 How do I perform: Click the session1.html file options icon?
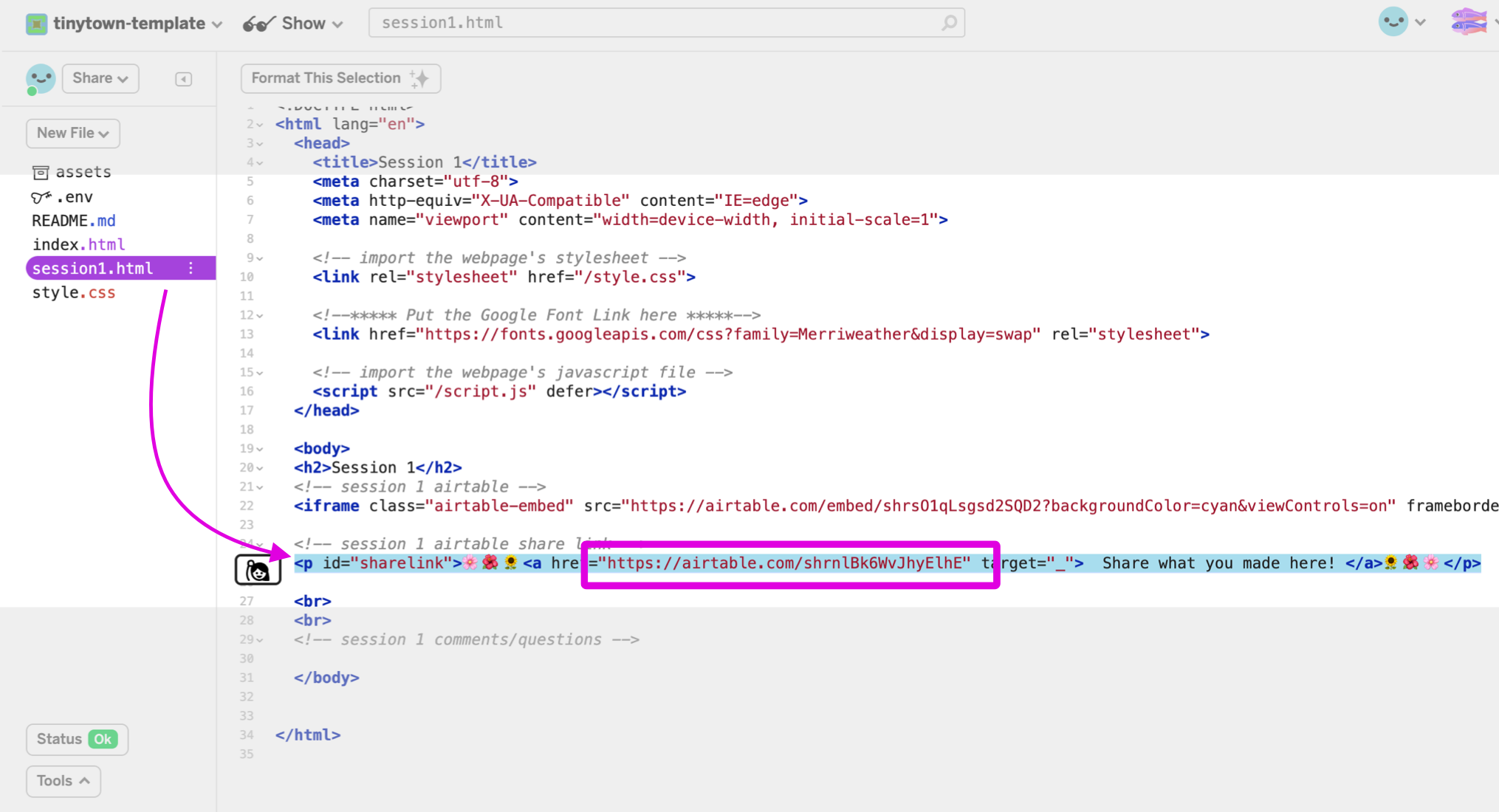(191, 268)
